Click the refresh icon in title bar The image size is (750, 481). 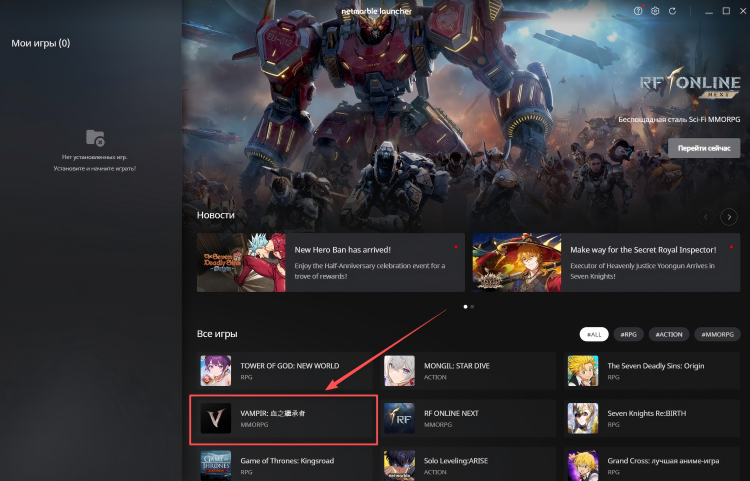pos(672,11)
